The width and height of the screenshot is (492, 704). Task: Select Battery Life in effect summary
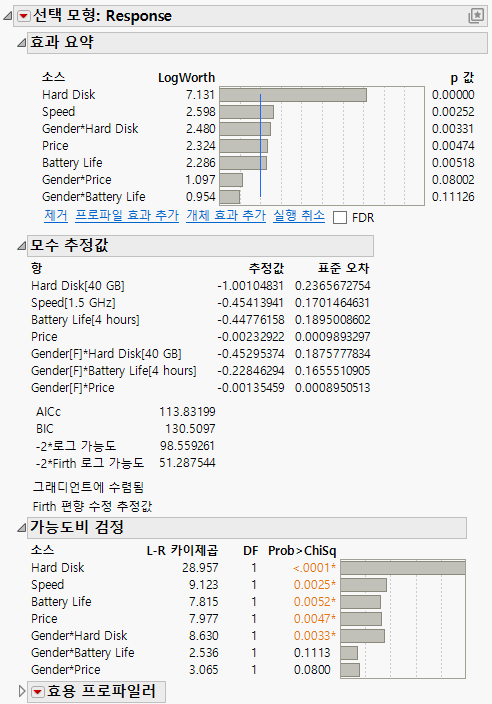[x=72, y=163]
